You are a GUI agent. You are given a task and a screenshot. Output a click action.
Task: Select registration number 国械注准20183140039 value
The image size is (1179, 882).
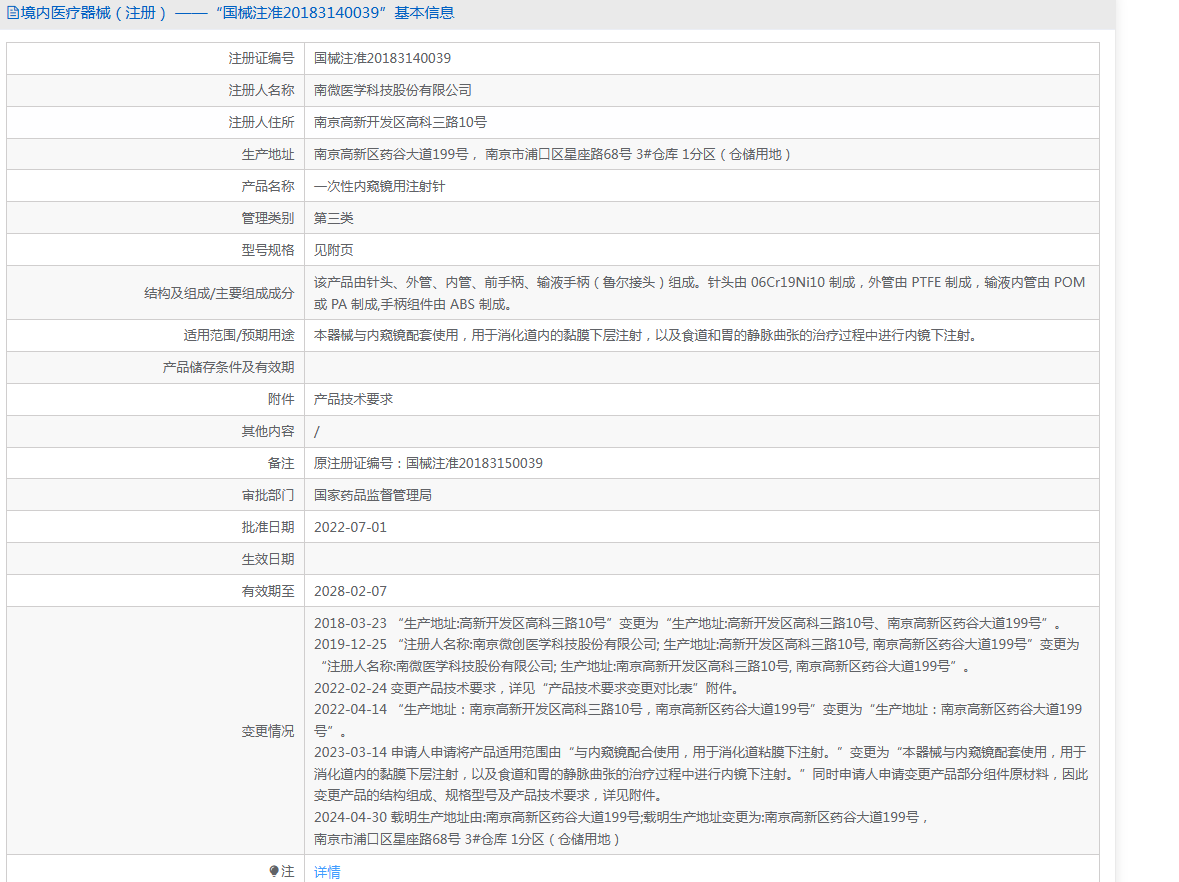click(382, 58)
